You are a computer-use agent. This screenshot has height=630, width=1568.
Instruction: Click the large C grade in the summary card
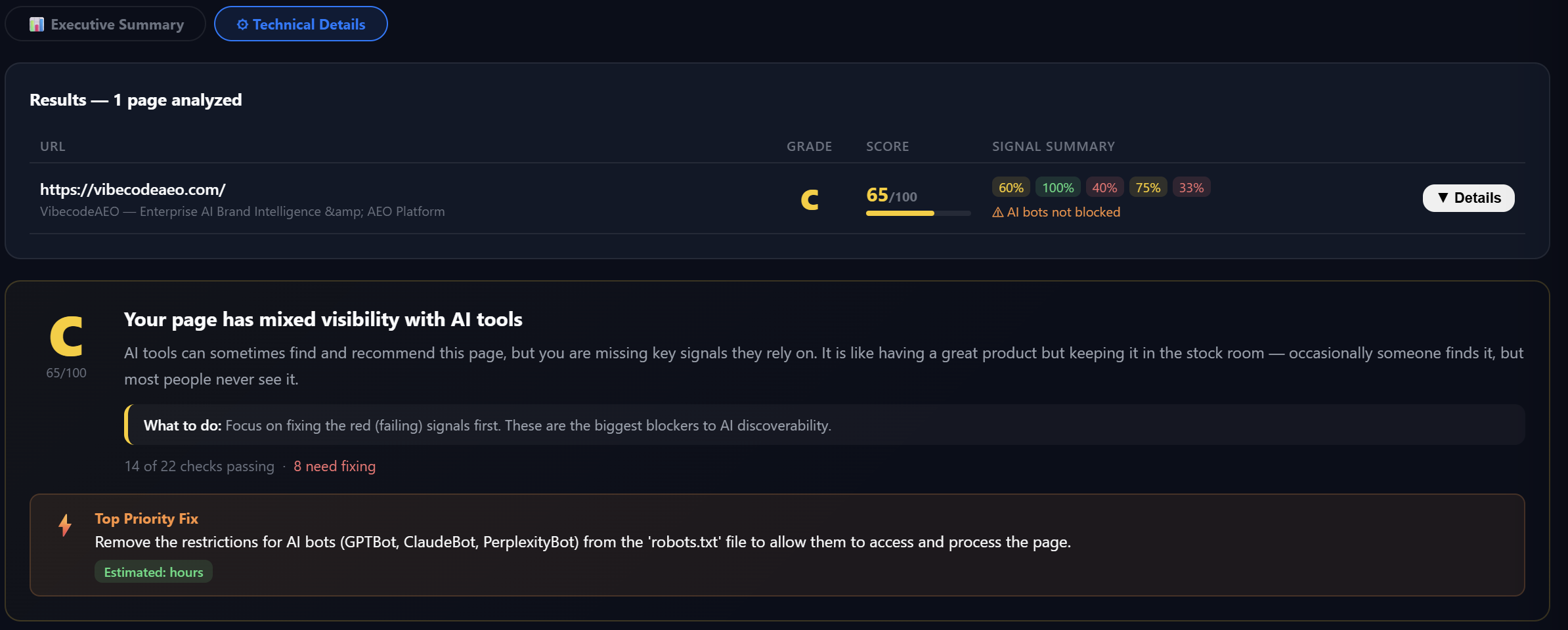pyautogui.click(x=66, y=336)
